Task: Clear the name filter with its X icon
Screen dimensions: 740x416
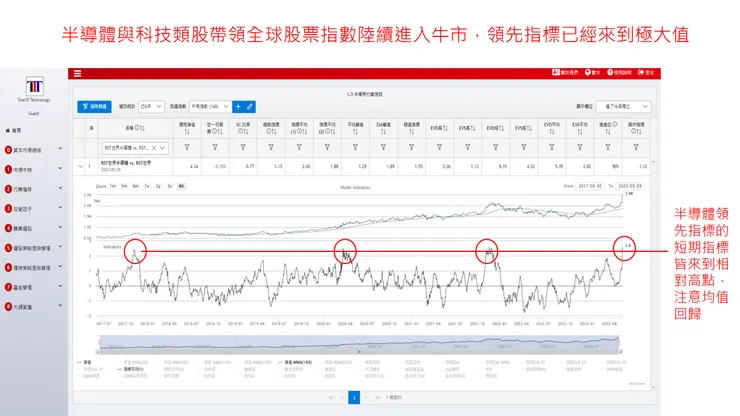Action: [154, 148]
